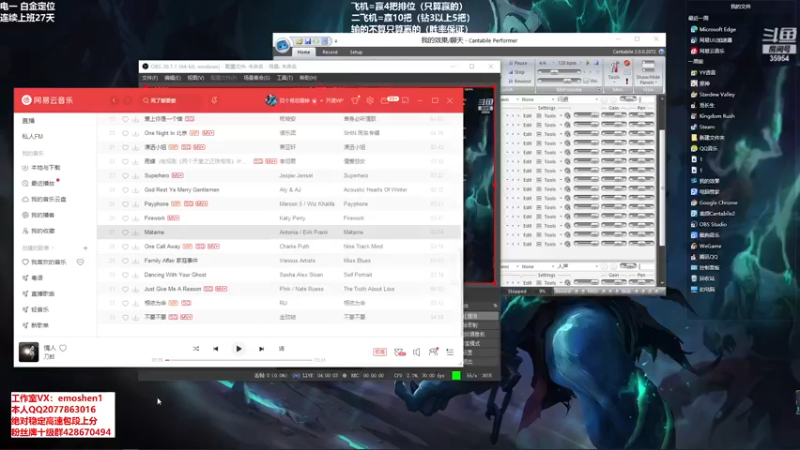Image resolution: width=800 pixels, height=450 pixels.
Task: Switch NetEase player to mini mode
Action: [405, 101]
